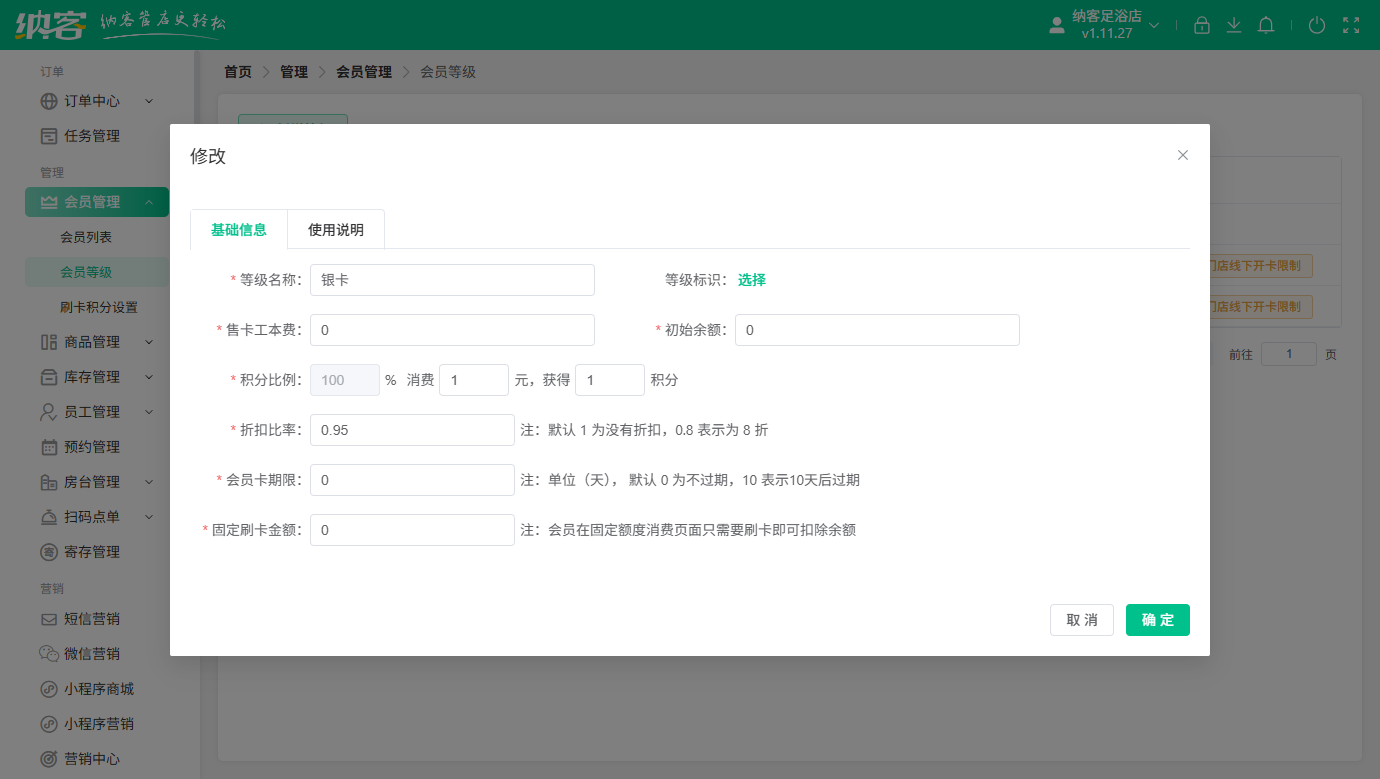Click the power logout icon
The width and height of the screenshot is (1380, 779).
click(x=1317, y=25)
